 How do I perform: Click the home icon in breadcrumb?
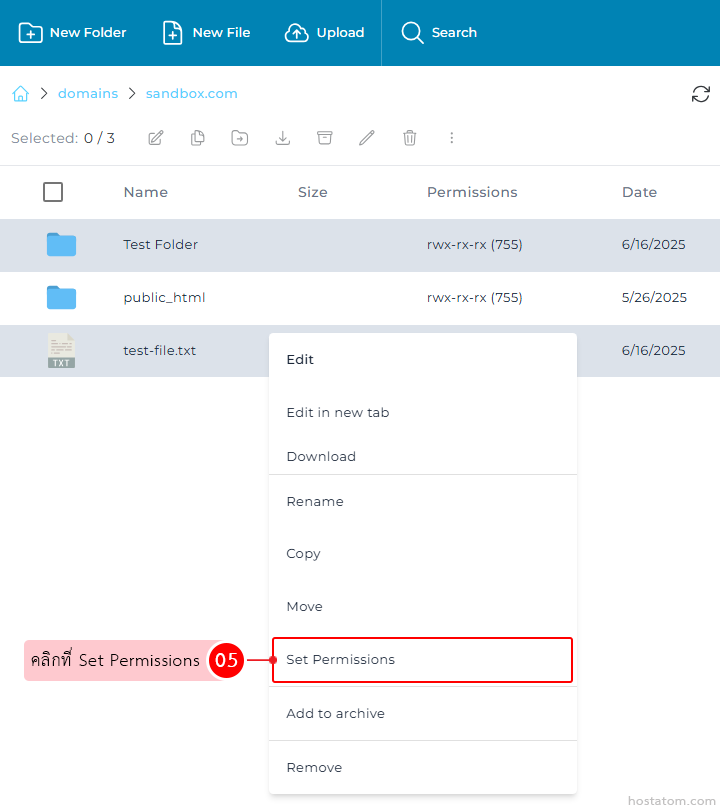coord(20,94)
